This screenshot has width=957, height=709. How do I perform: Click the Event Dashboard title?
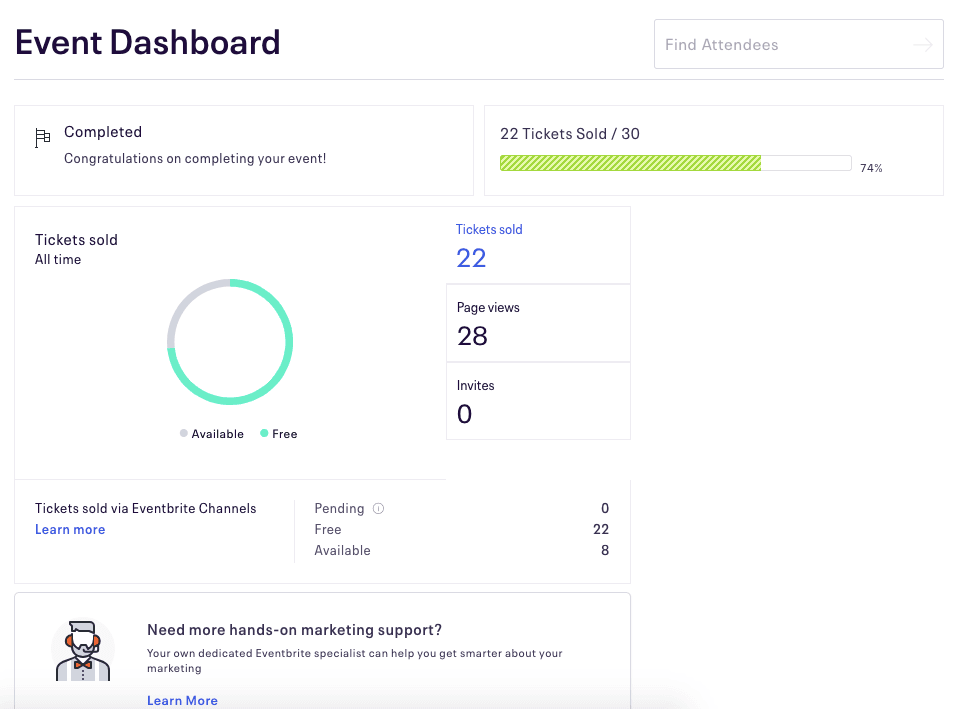click(x=148, y=43)
